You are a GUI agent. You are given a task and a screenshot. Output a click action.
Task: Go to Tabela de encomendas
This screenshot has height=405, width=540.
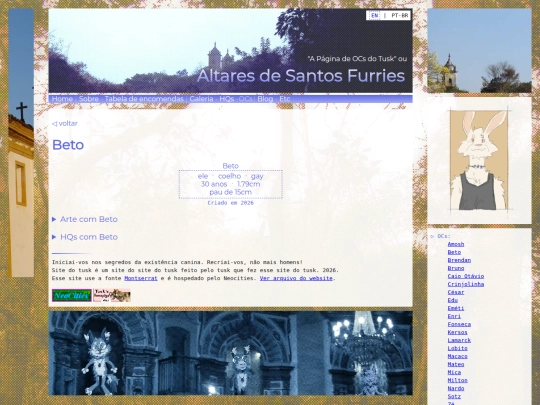coord(144,99)
